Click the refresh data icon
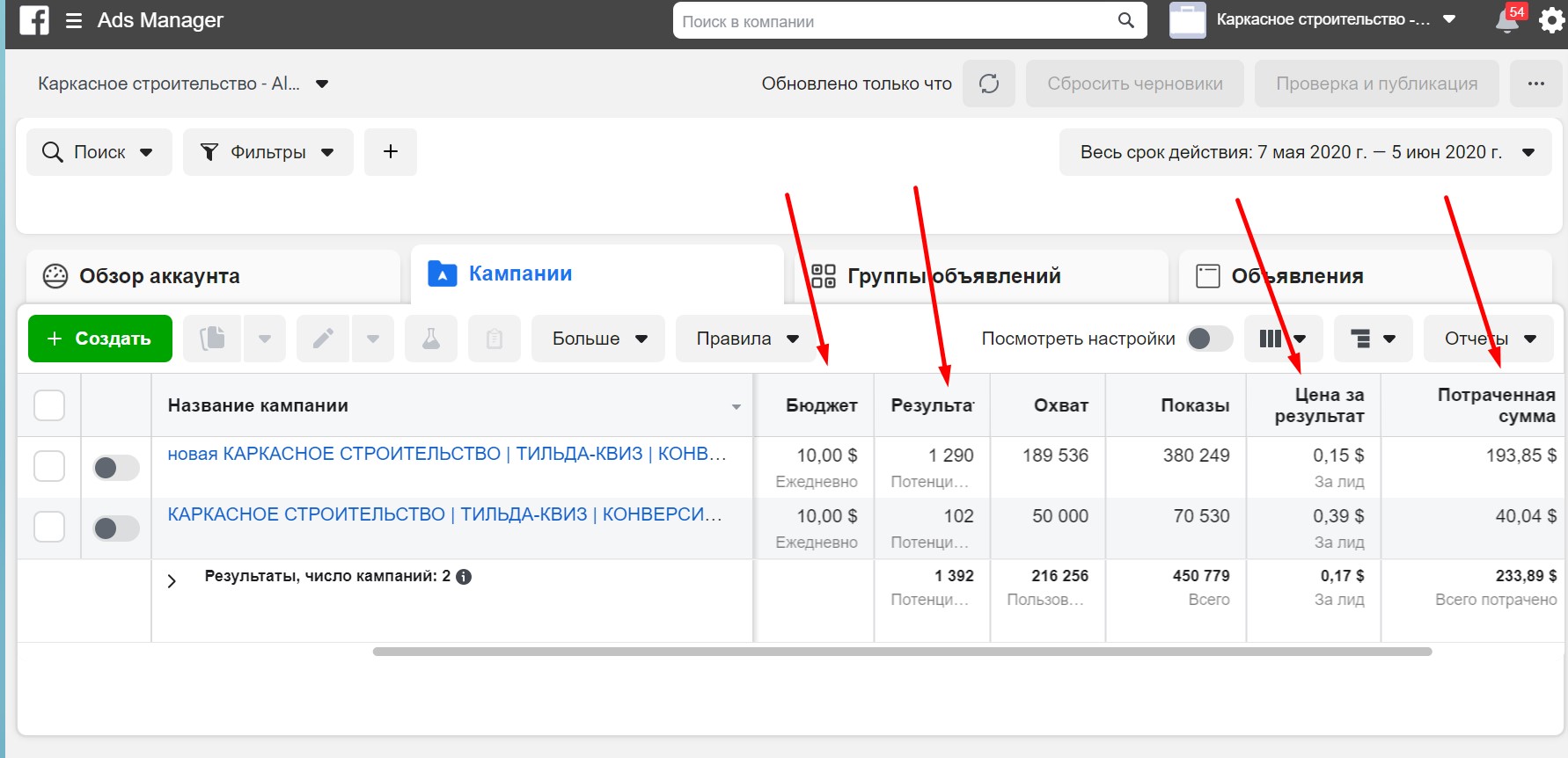The width and height of the screenshot is (1568, 758). 989,84
